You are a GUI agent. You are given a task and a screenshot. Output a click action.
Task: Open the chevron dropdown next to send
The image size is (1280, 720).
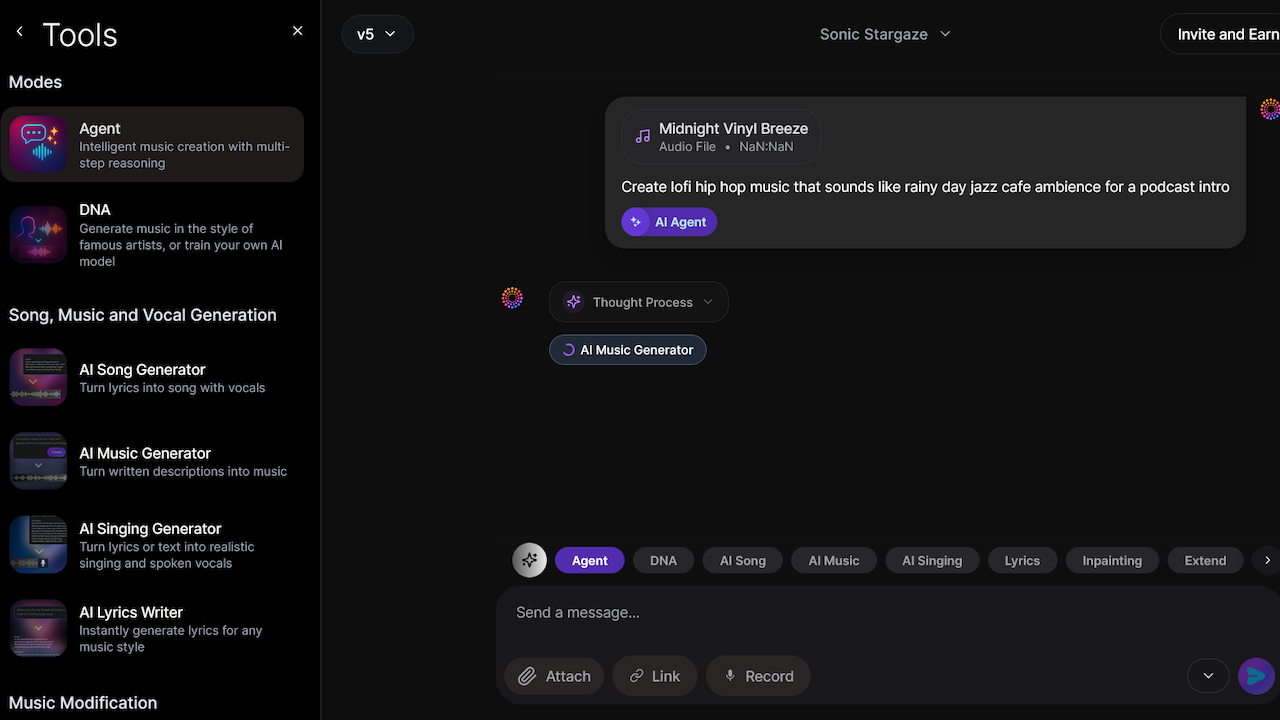click(x=1208, y=676)
